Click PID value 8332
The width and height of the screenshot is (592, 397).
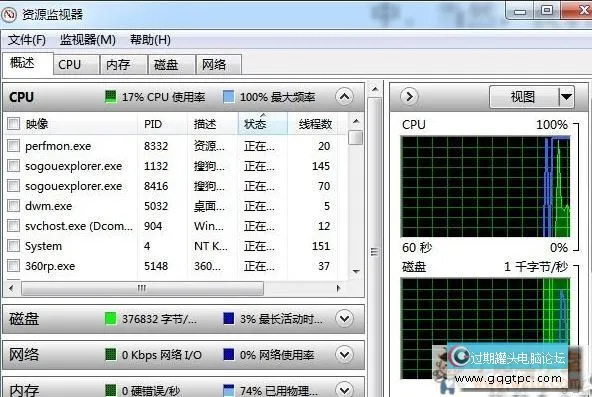click(156, 146)
